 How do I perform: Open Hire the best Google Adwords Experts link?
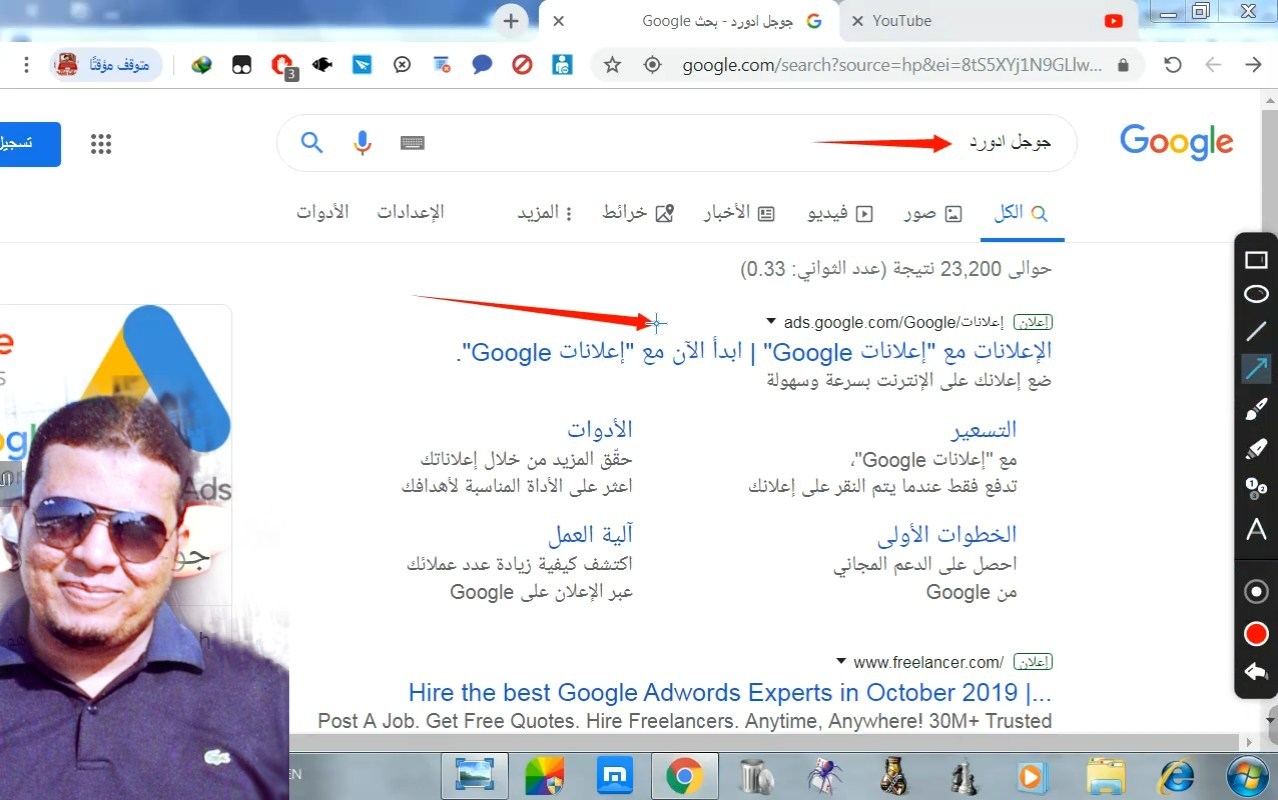point(730,692)
